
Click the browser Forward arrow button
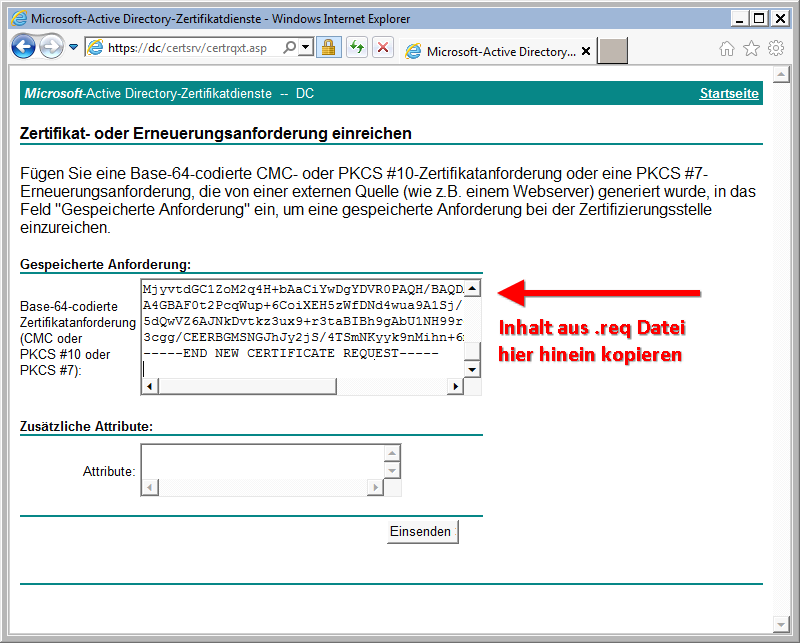(x=51, y=46)
